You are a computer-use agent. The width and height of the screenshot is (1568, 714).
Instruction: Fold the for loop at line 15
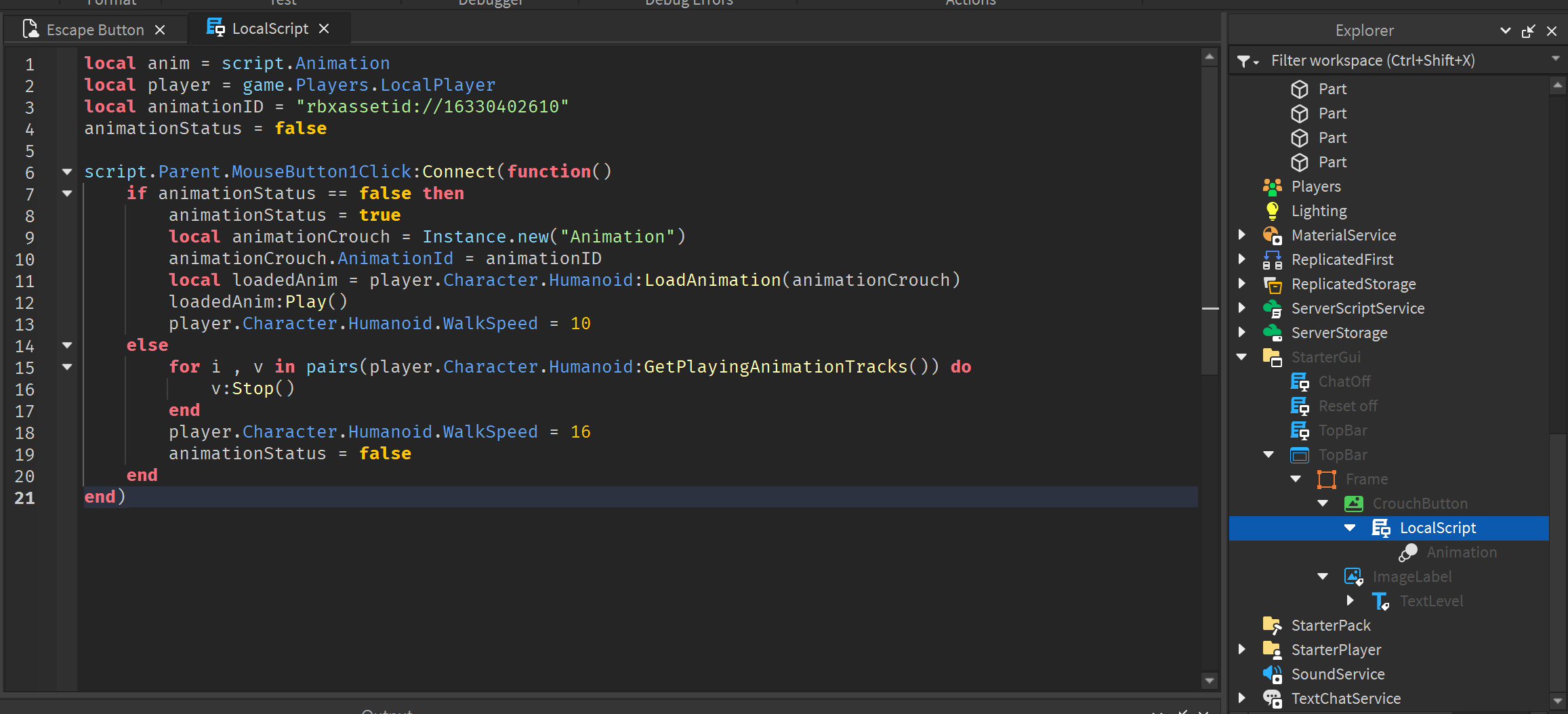click(67, 367)
